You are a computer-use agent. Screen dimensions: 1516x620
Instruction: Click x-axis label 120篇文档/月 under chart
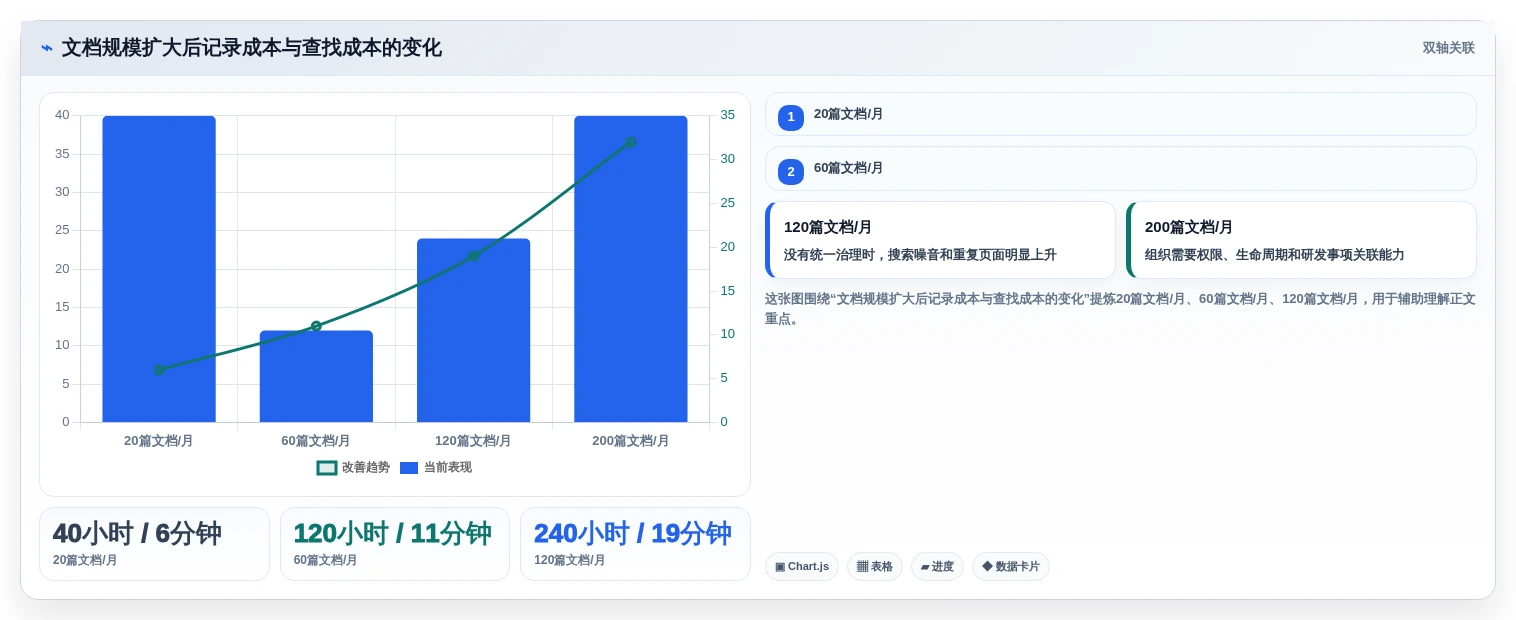[x=473, y=441]
